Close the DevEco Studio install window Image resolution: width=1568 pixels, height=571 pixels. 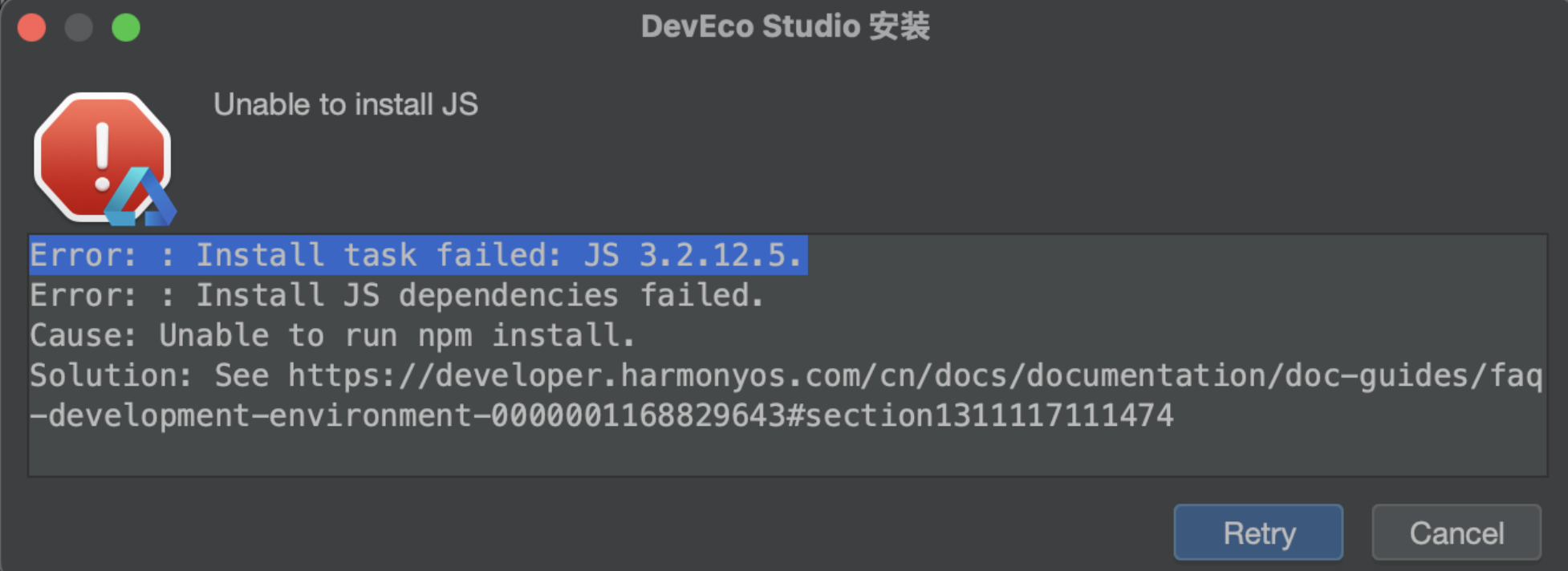(32, 27)
